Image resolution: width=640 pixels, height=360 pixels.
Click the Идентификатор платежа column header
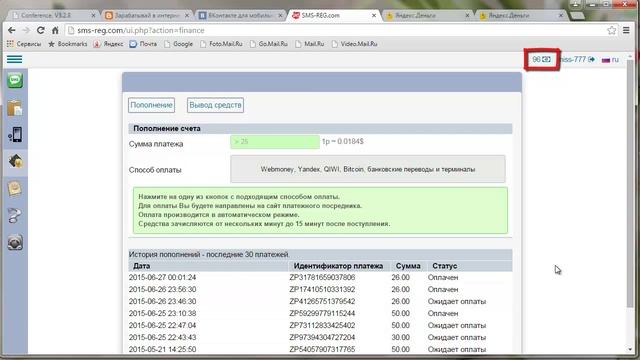(338, 266)
